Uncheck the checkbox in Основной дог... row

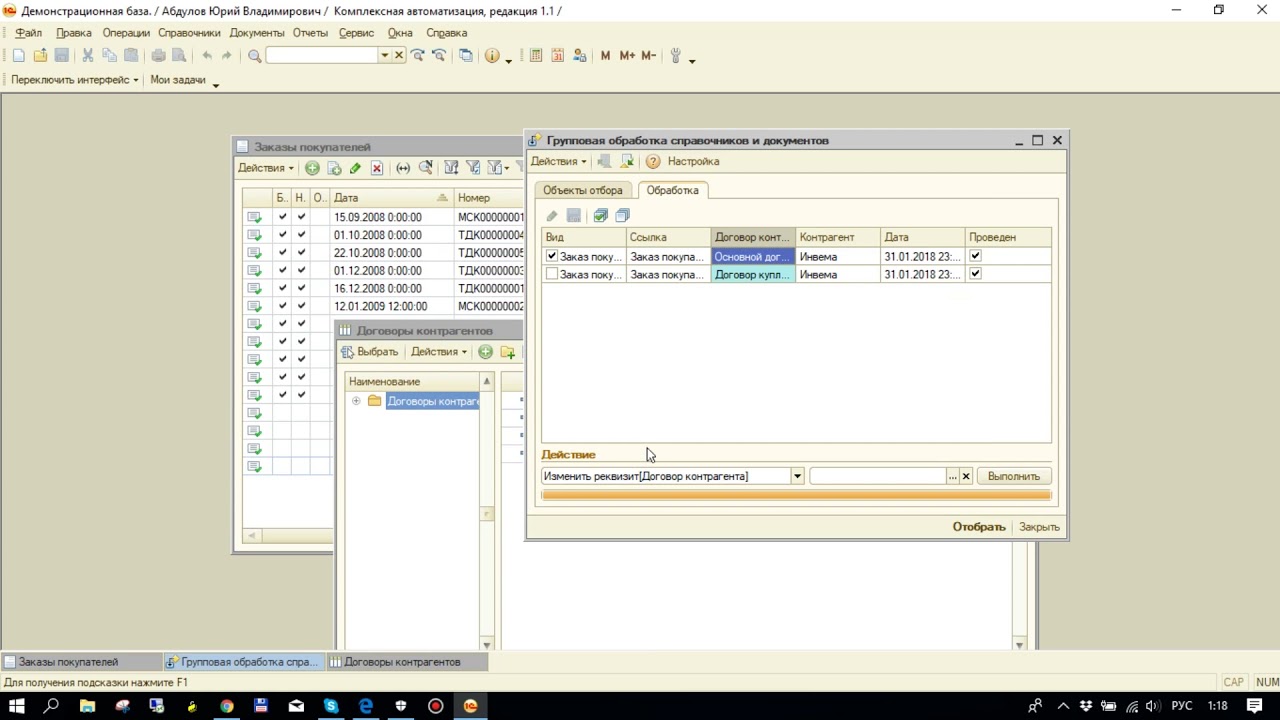[x=551, y=256]
